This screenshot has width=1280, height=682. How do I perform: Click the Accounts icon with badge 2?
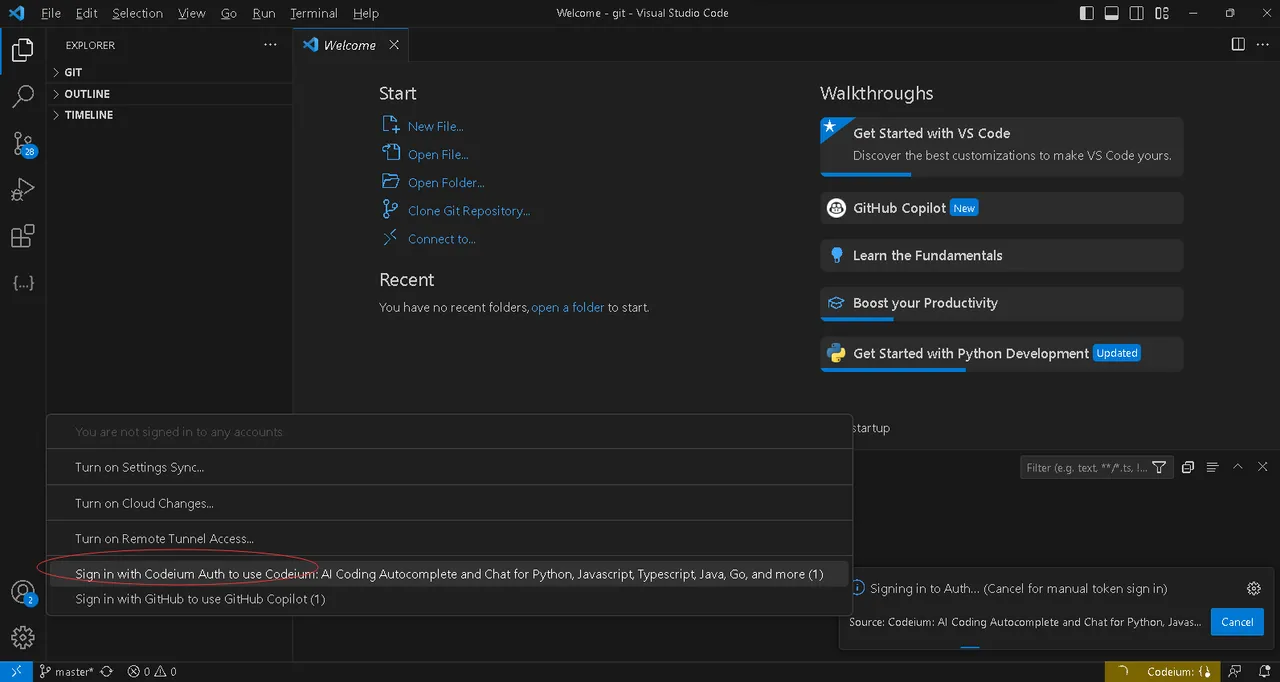[22, 592]
